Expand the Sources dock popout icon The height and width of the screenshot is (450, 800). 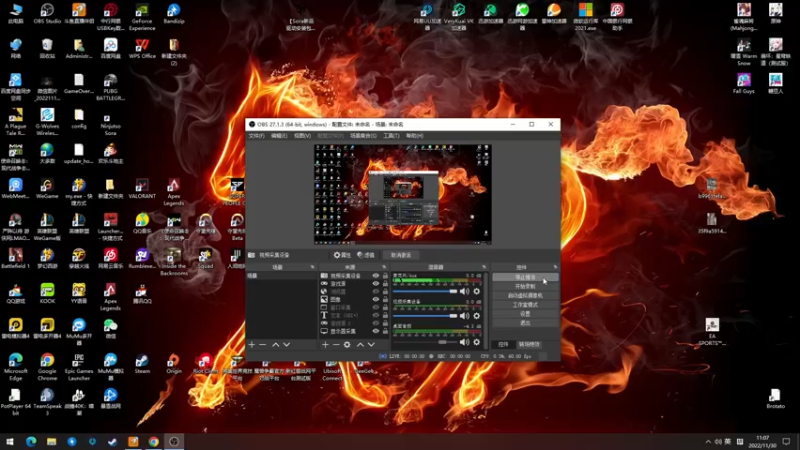pos(385,267)
